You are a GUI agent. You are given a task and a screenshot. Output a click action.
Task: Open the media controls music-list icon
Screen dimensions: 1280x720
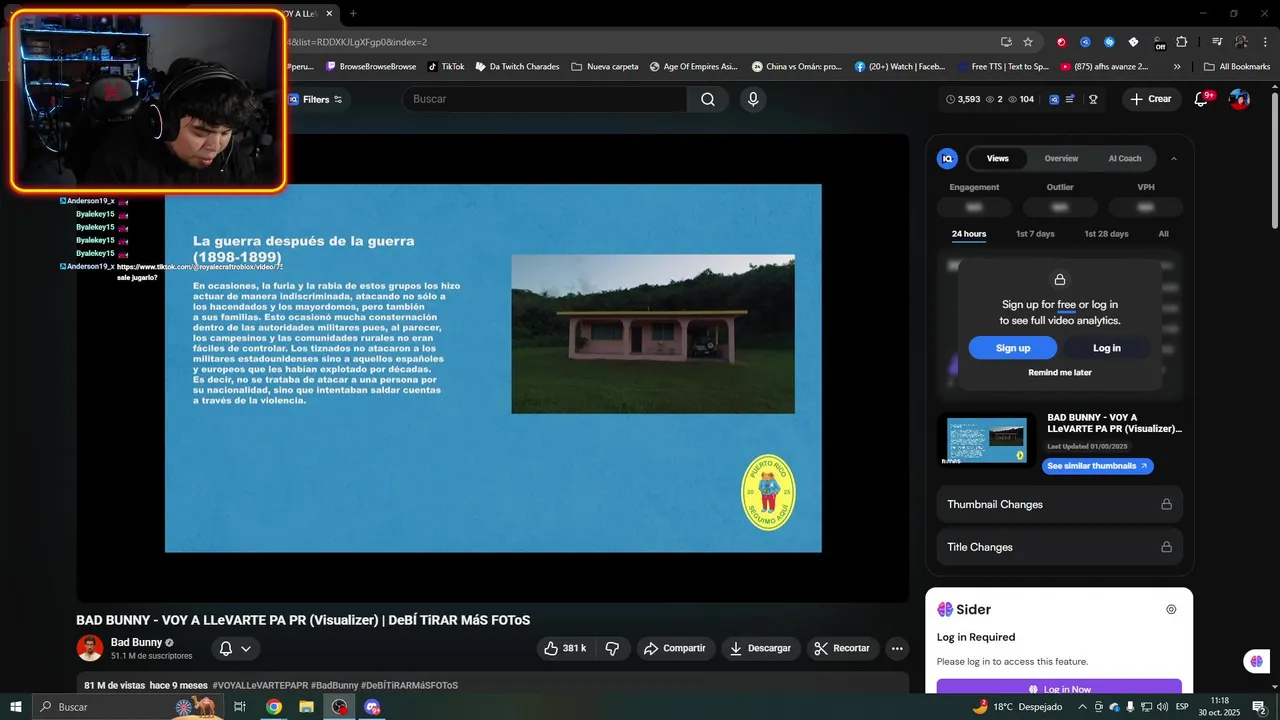pyautogui.click(x=1217, y=42)
